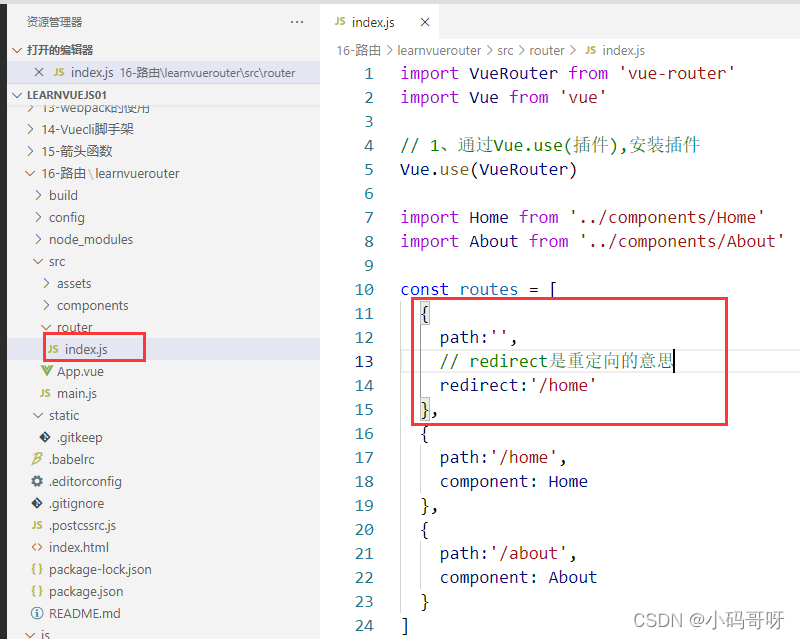Collapse the static folder
The width and height of the screenshot is (800, 639).
[x=38, y=415]
